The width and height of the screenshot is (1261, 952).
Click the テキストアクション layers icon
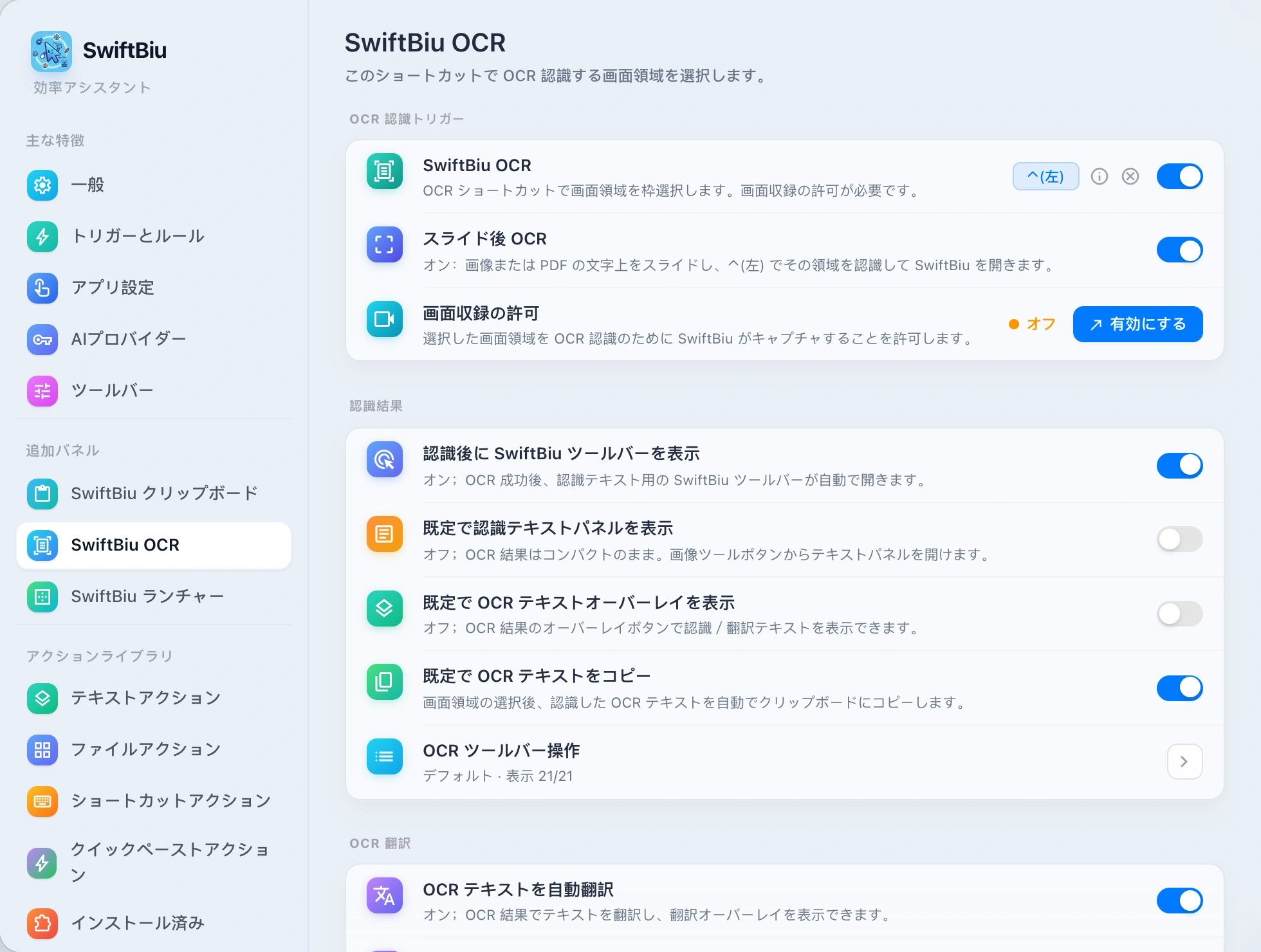tap(42, 699)
